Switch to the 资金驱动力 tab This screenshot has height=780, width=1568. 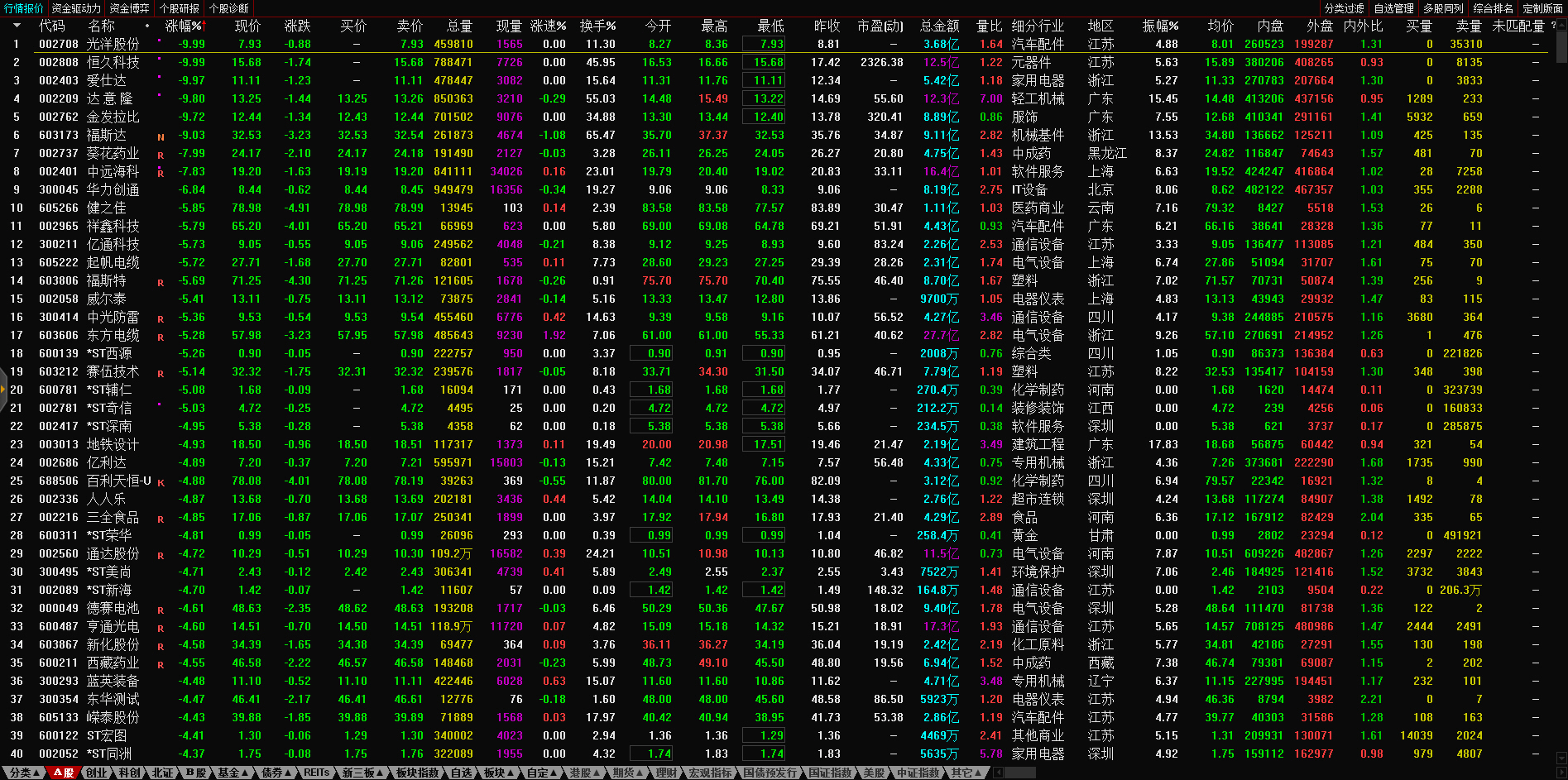pos(76,8)
